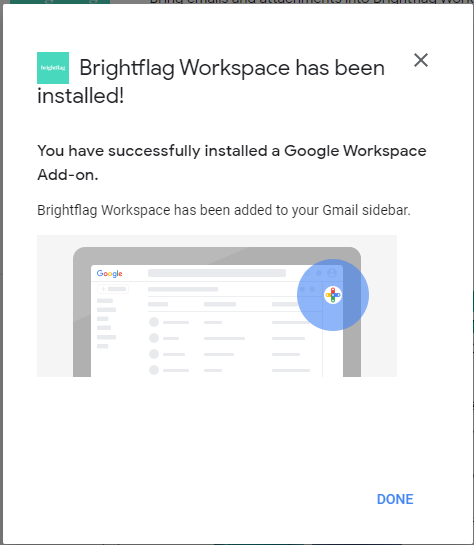
Task: Click the Google logo in the illustration
Action: tap(109, 274)
